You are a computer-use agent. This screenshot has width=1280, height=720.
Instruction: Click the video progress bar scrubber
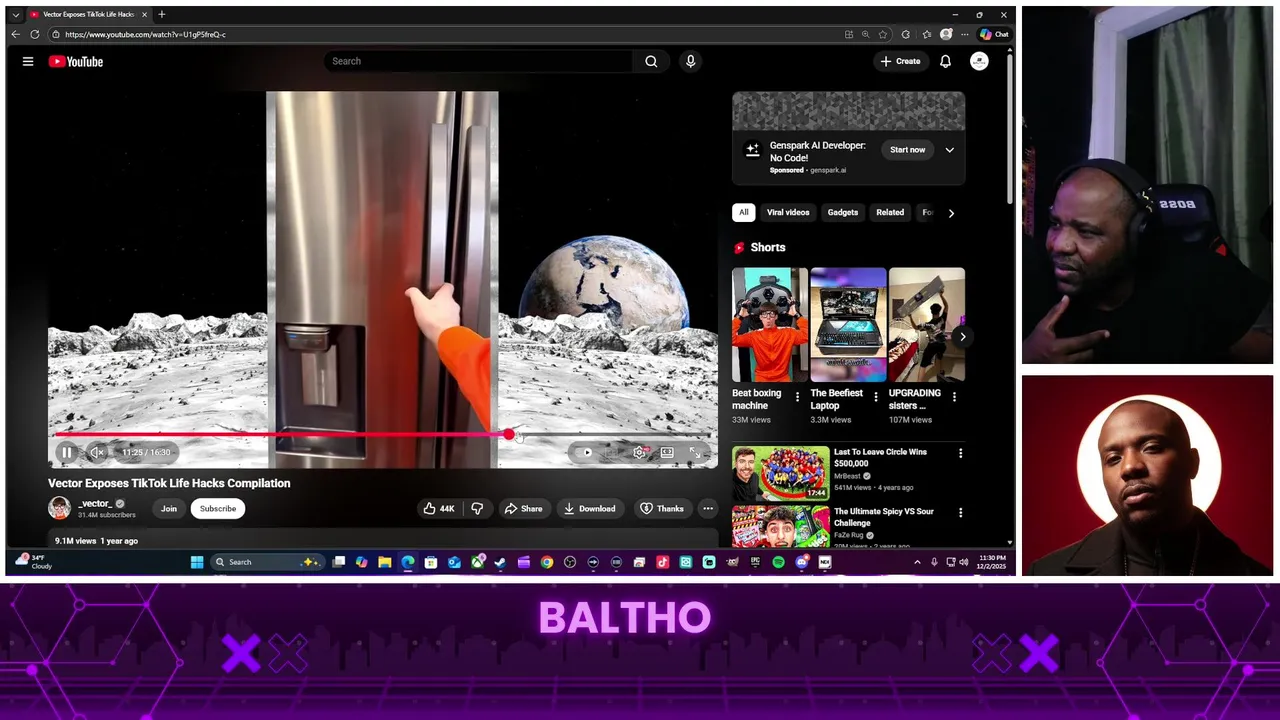[x=509, y=434]
